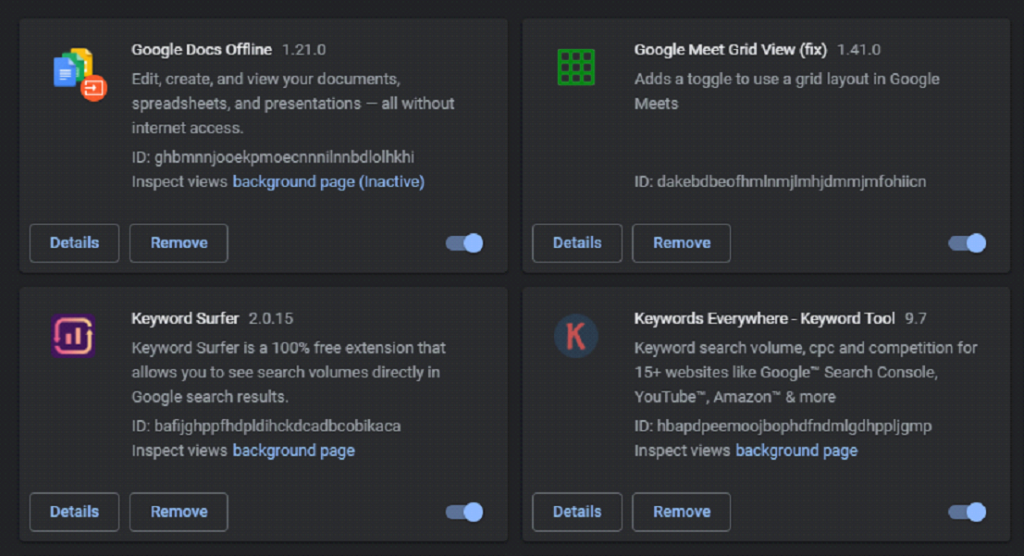1024x556 pixels.
Task: Click the Keyword Surfer extension icon
Action: [x=73, y=336]
